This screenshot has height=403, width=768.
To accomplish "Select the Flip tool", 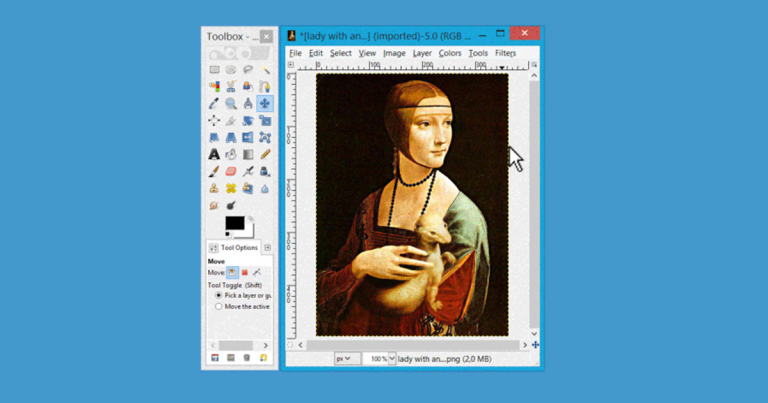I will 248,138.
